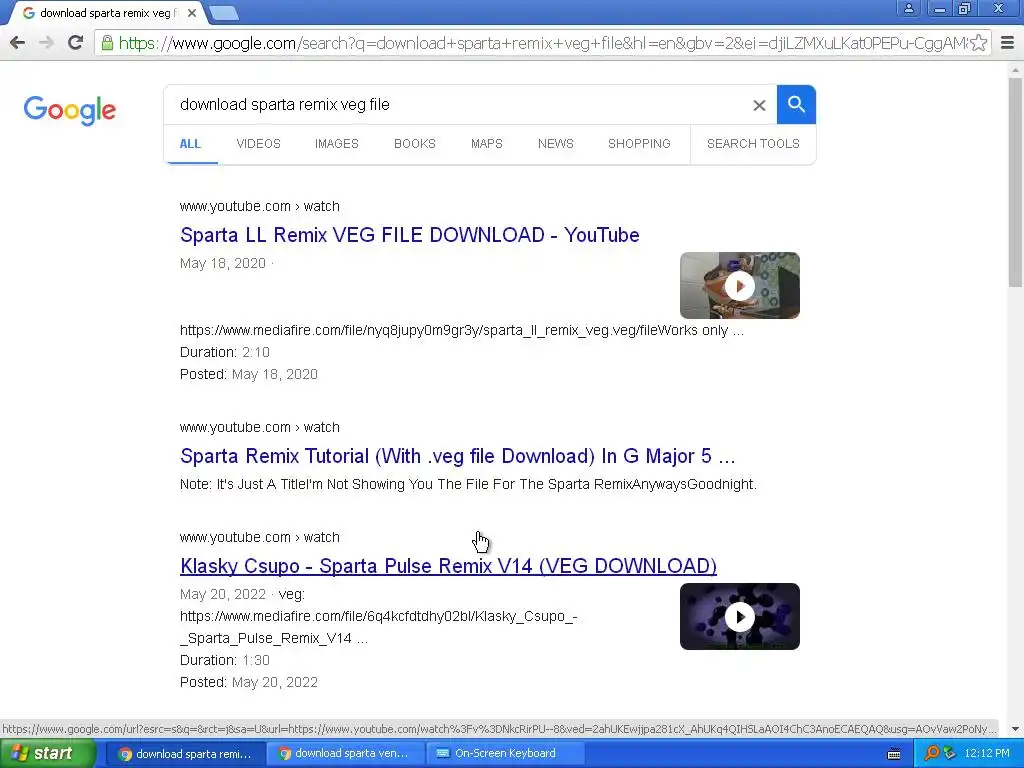Click the 'Posted: May 20, 2022' text

[x=249, y=682]
